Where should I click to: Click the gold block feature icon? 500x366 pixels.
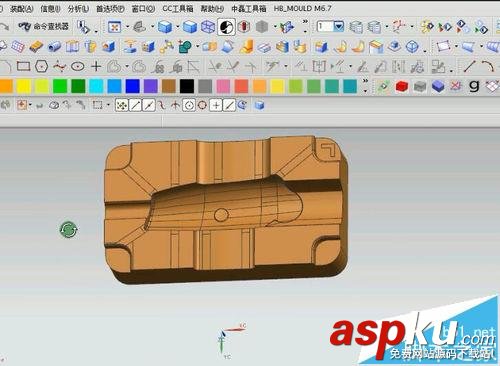point(36,47)
